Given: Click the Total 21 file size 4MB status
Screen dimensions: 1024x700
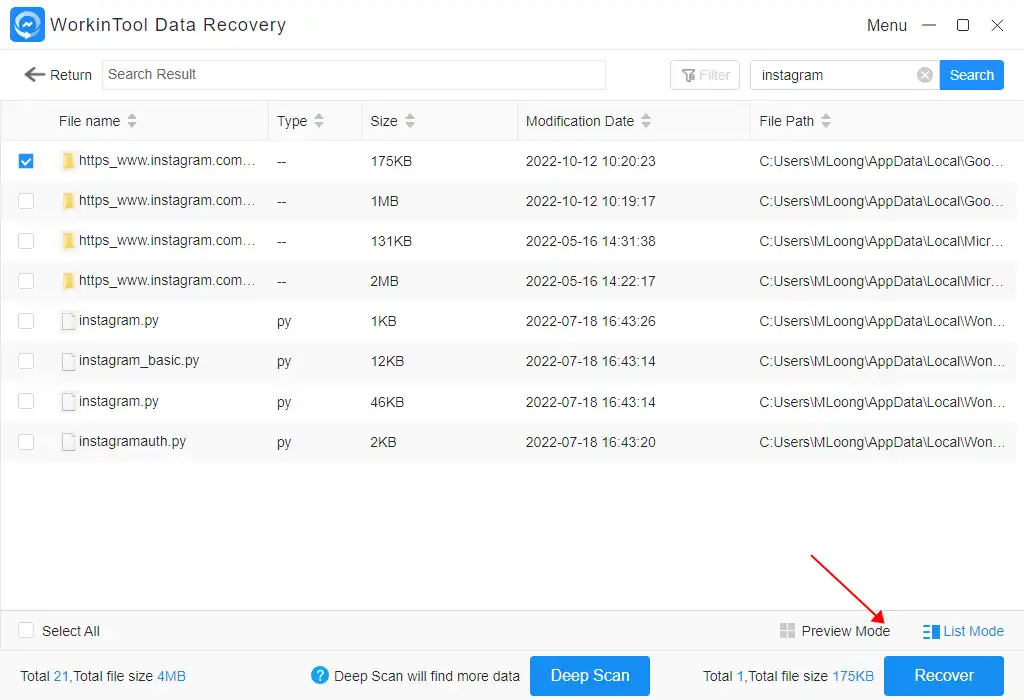Looking at the screenshot, I should click(x=103, y=676).
